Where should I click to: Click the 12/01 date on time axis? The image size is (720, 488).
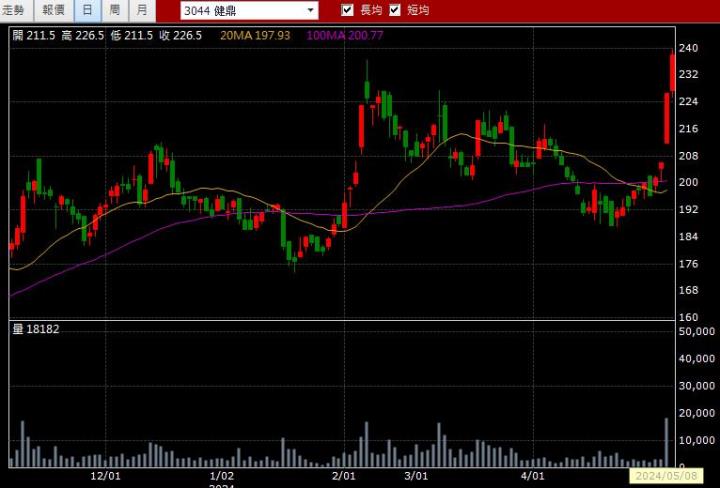pos(106,476)
